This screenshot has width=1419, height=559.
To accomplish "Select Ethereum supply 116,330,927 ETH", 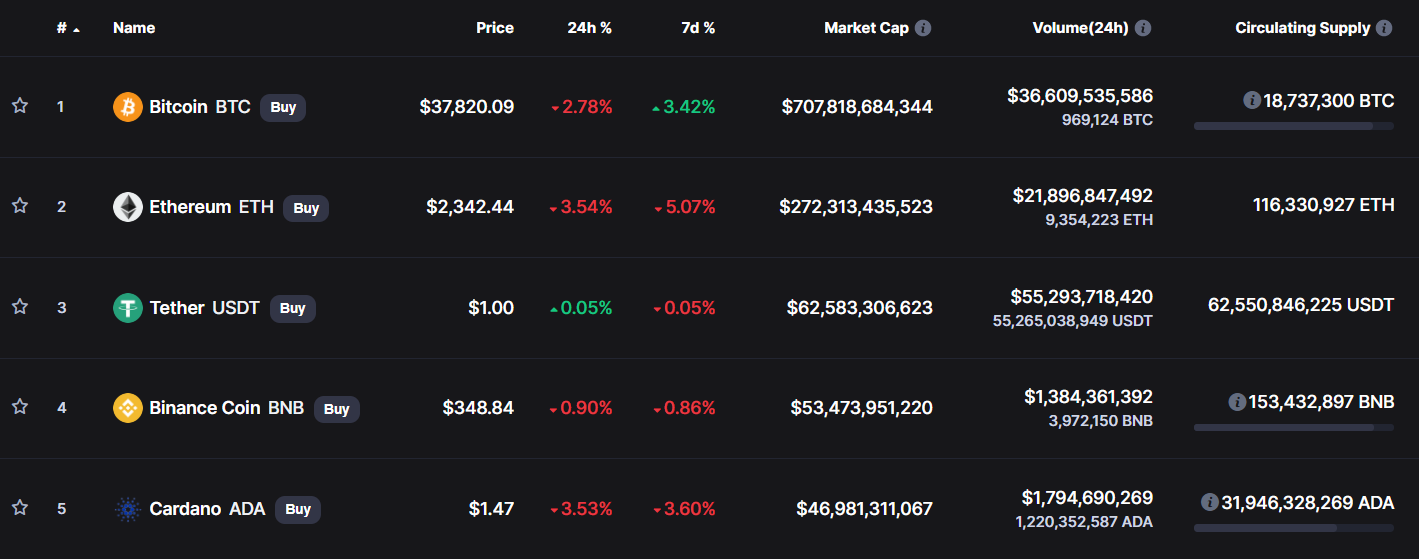I will [x=1323, y=205].
